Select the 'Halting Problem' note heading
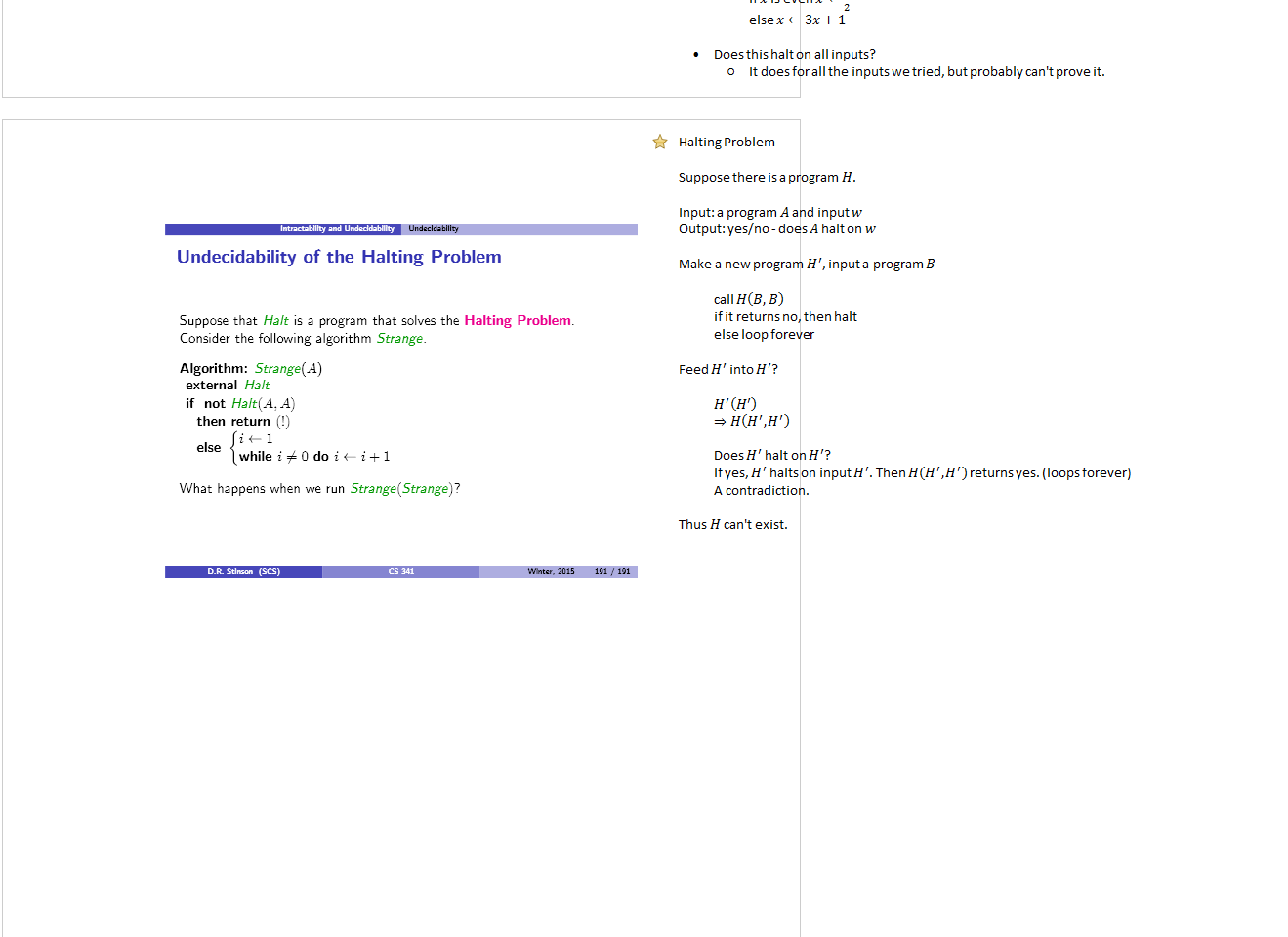Image resolution: width=1288 pixels, height=937 pixels. point(727,143)
